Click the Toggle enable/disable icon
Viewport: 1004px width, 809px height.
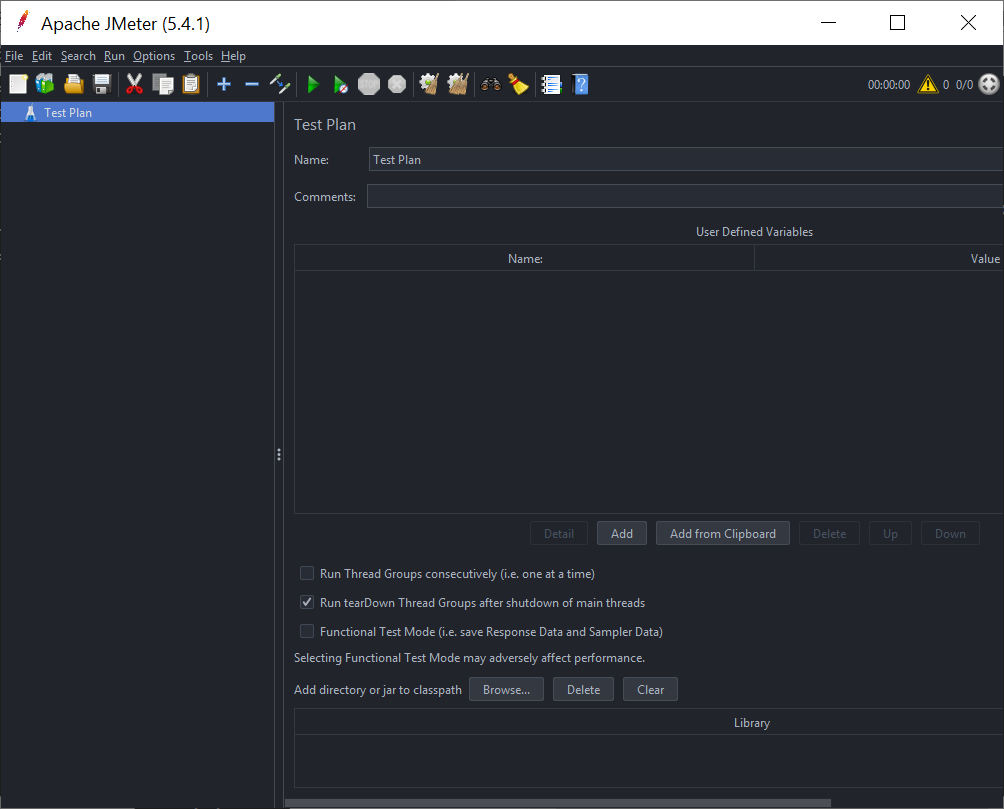coord(280,84)
